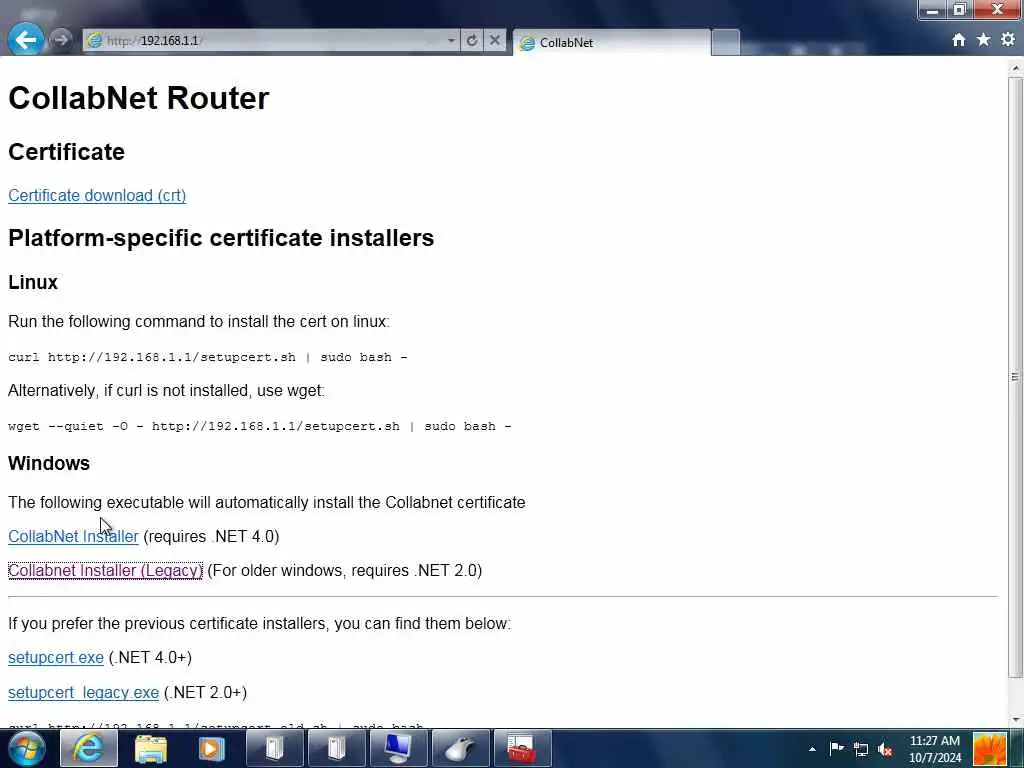Click the curl setupcert.sh command text

tap(208, 357)
